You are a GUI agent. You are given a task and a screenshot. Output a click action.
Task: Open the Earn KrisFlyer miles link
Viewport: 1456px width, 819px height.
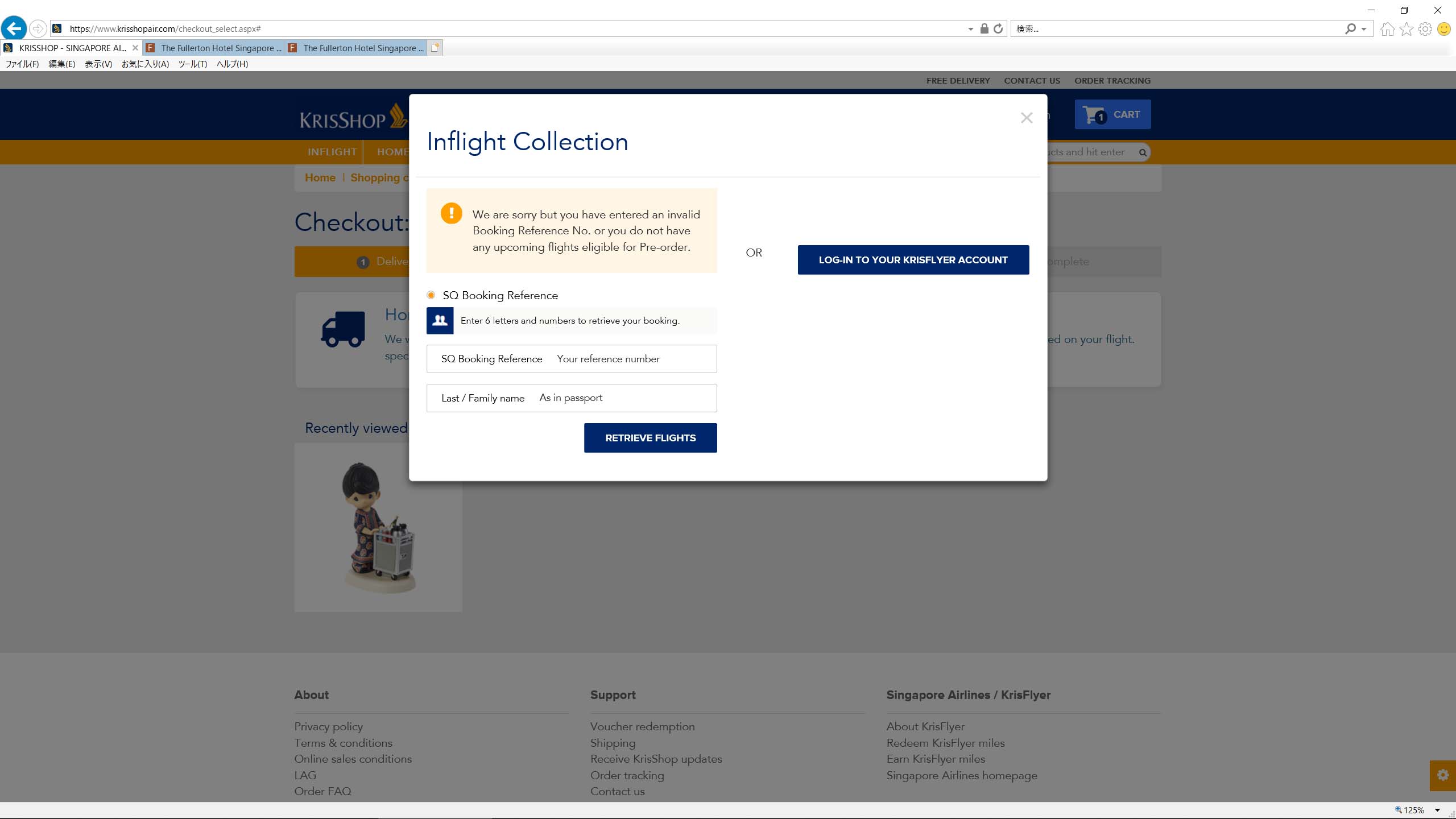[x=936, y=759]
